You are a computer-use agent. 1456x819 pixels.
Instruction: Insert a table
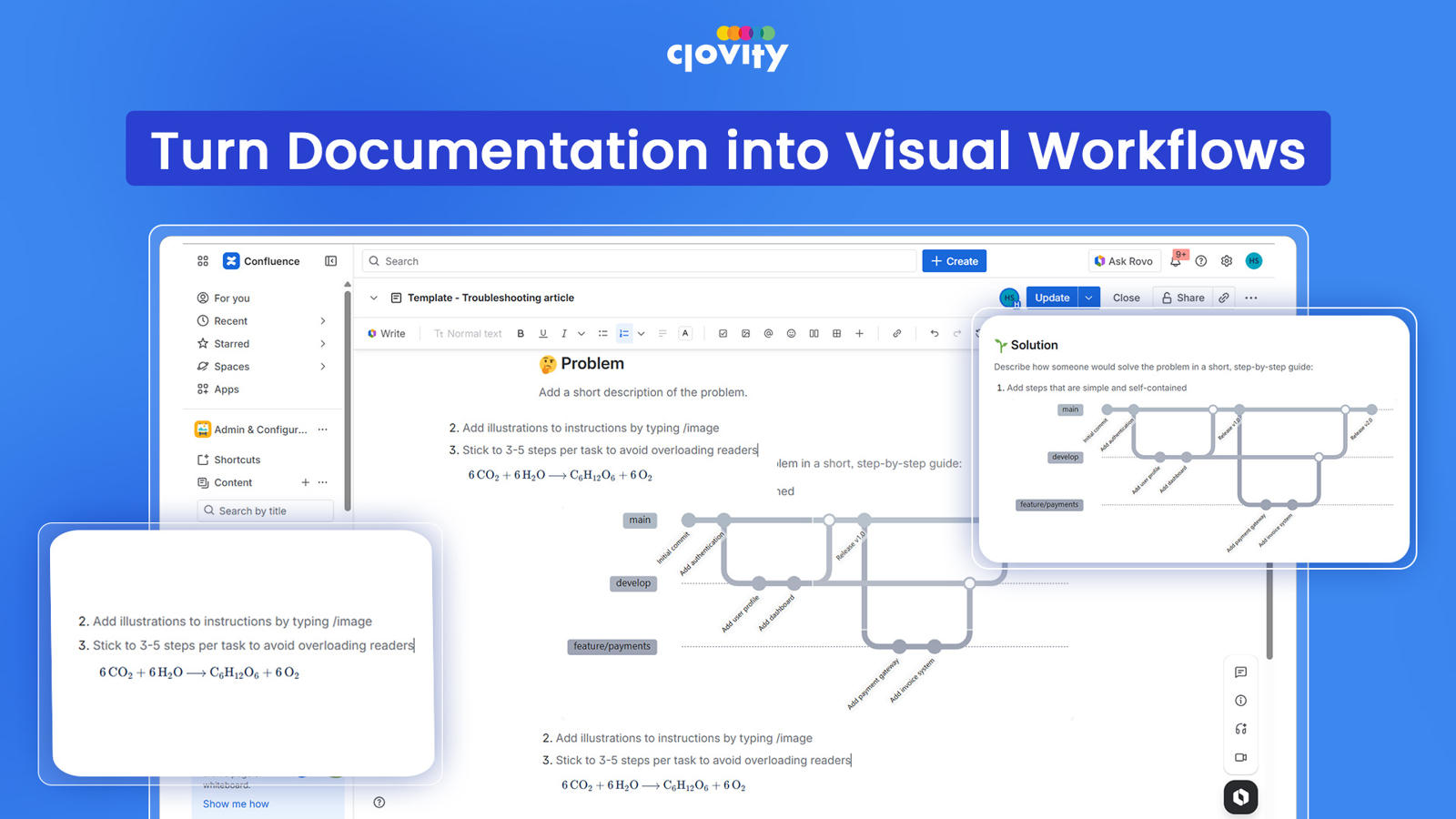[x=836, y=334]
